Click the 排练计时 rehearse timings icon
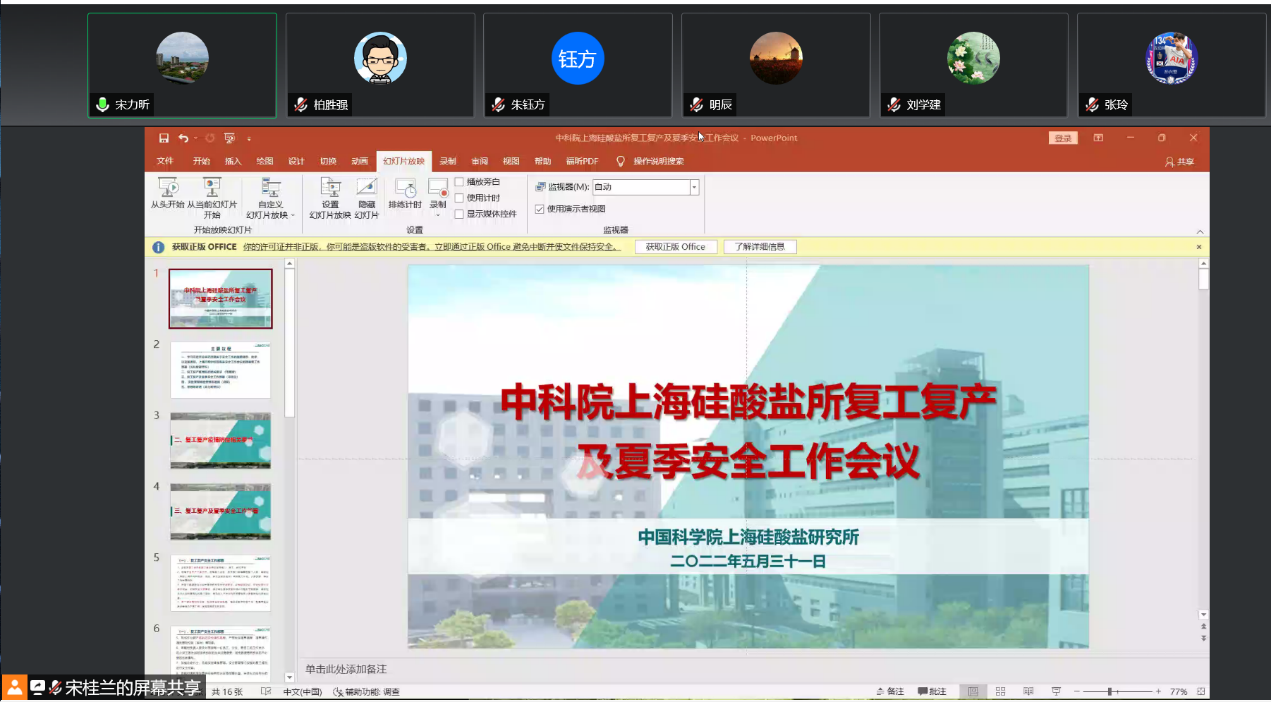Image resolution: width=1271 pixels, height=702 pixels. (x=405, y=188)
